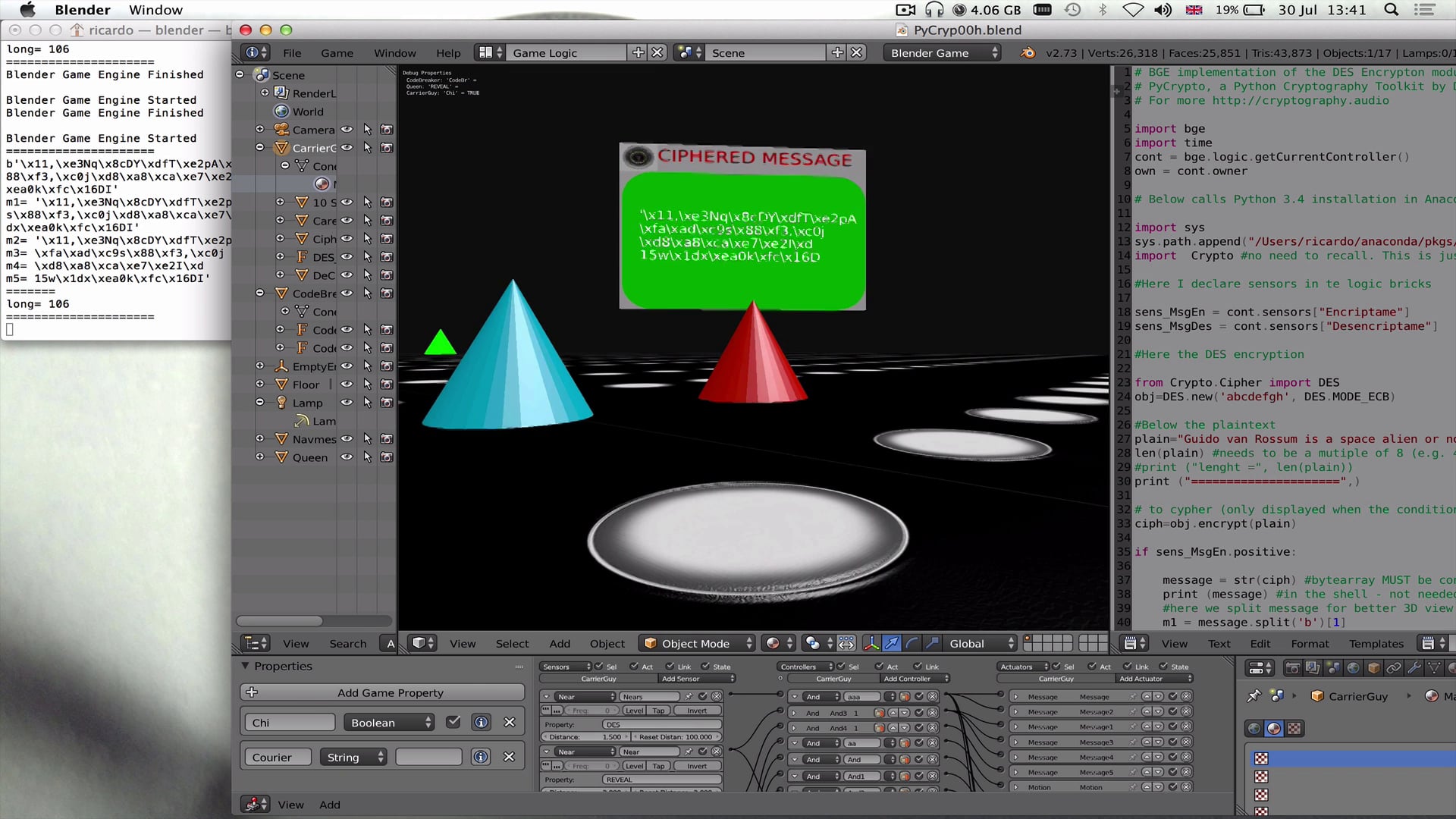This screenshot has height=819, width=1456.
Task: Open the Modifiers wrench icon
Action: point(1413,669)
